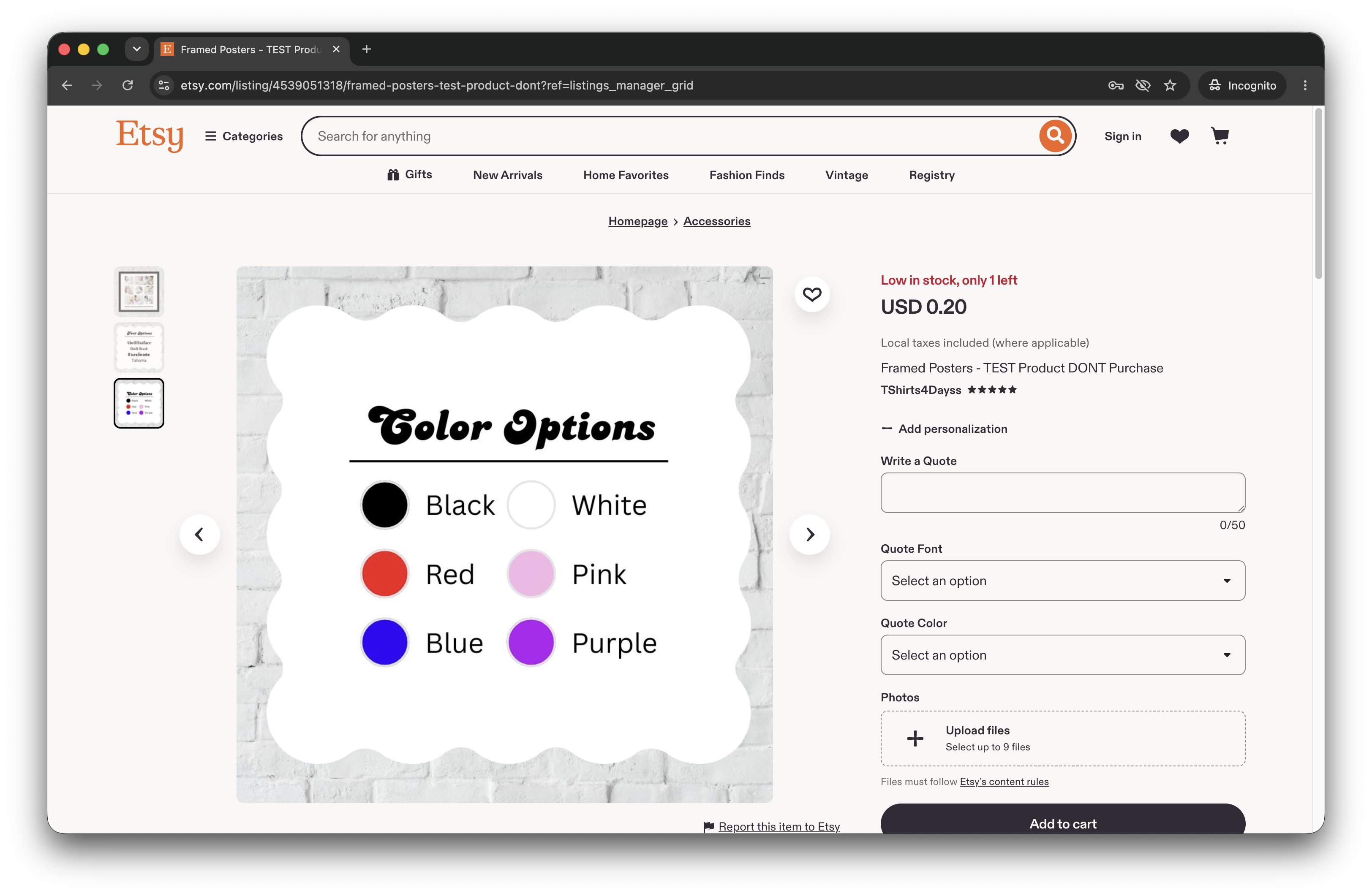Viewport: 1372px width, 896px height.
Task: Click the purple color circle in image
Action: (531, 643)
